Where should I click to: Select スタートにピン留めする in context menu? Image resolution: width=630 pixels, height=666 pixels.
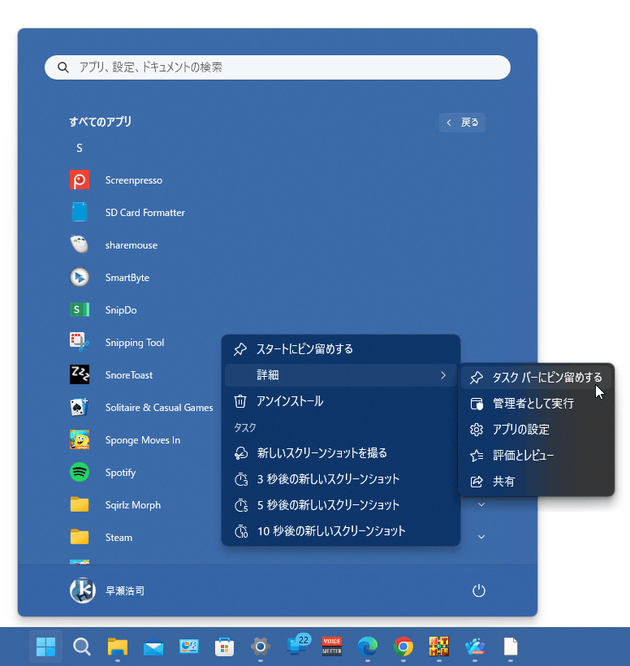341,349
